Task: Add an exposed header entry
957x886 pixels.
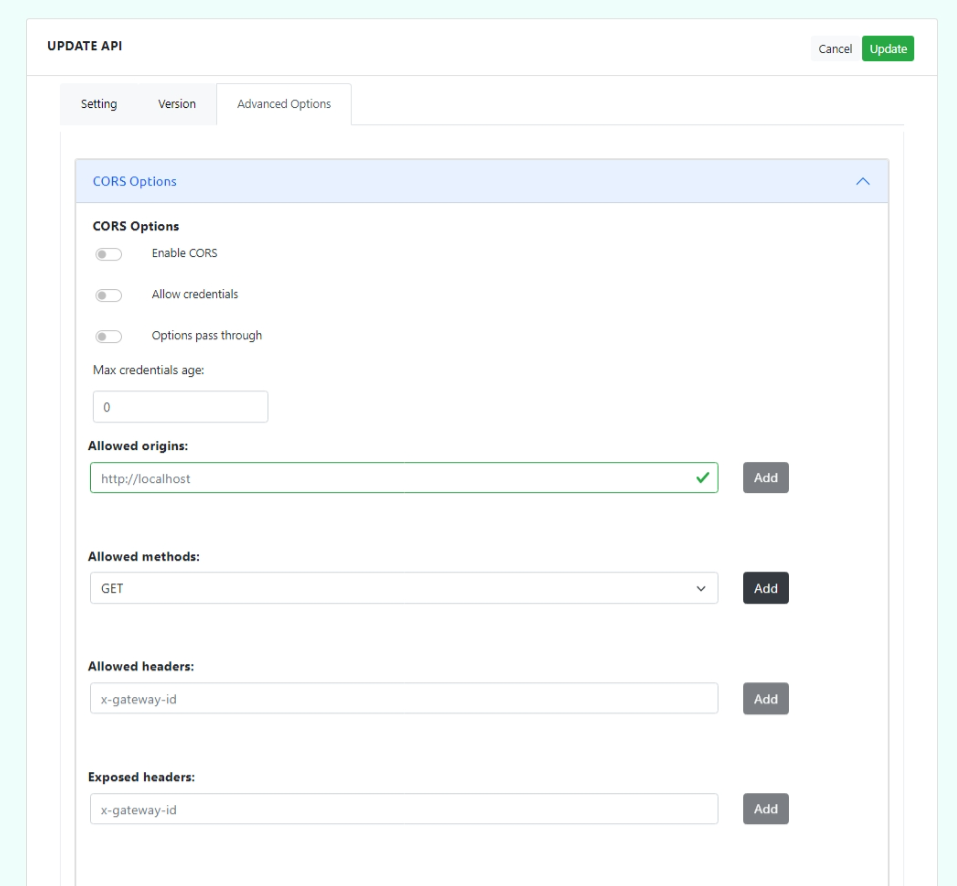Action: 765,808
